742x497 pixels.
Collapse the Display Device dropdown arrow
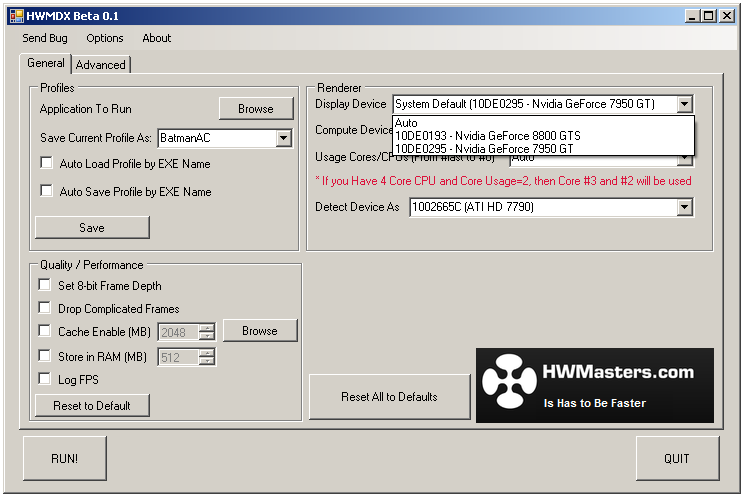684,104
